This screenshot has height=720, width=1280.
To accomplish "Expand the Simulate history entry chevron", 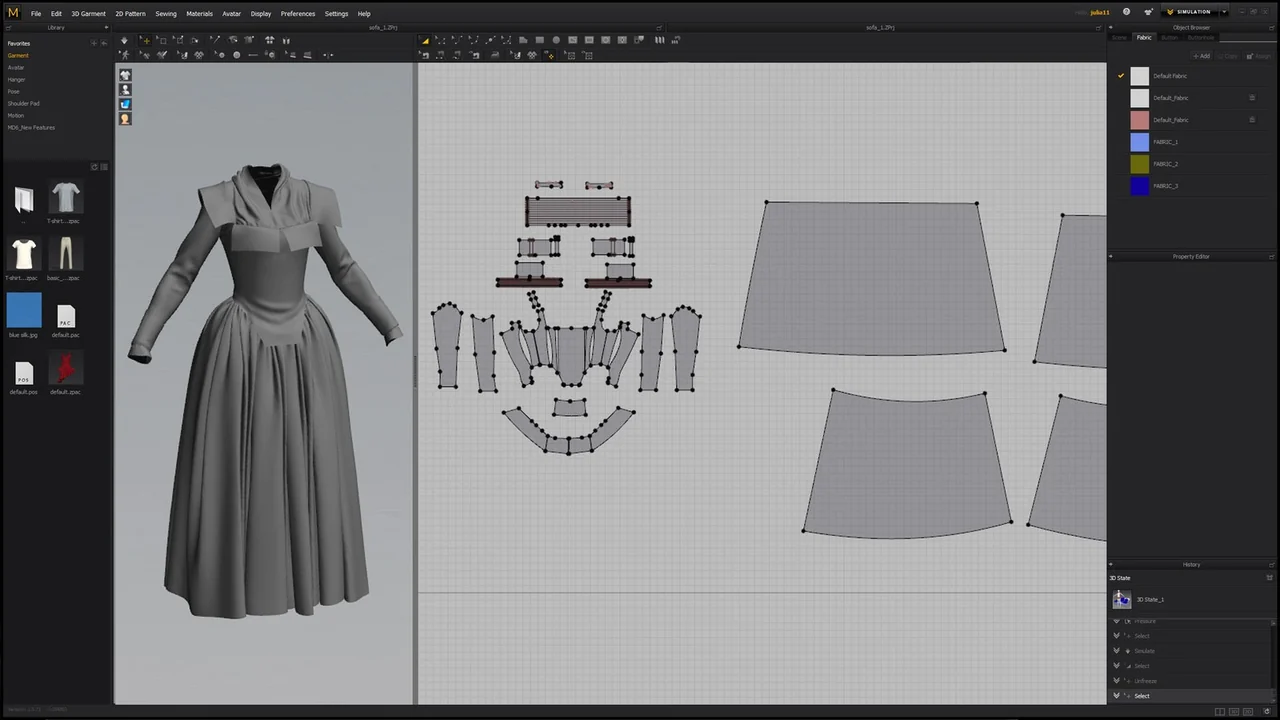I will pyautogui.click(x=1117, y=651).
